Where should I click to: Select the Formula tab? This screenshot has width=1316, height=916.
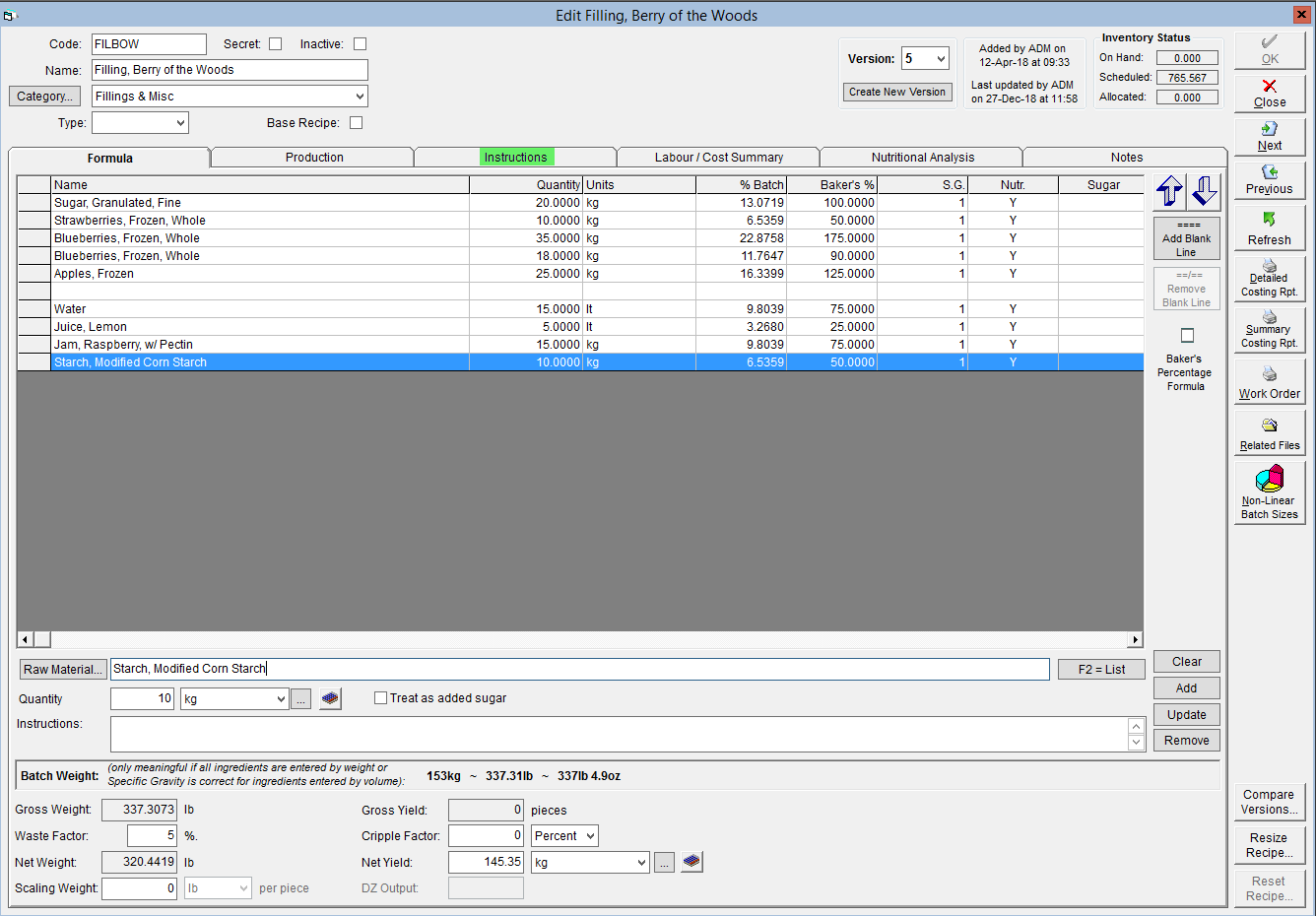pyautogui.click(x=109, y=158)
